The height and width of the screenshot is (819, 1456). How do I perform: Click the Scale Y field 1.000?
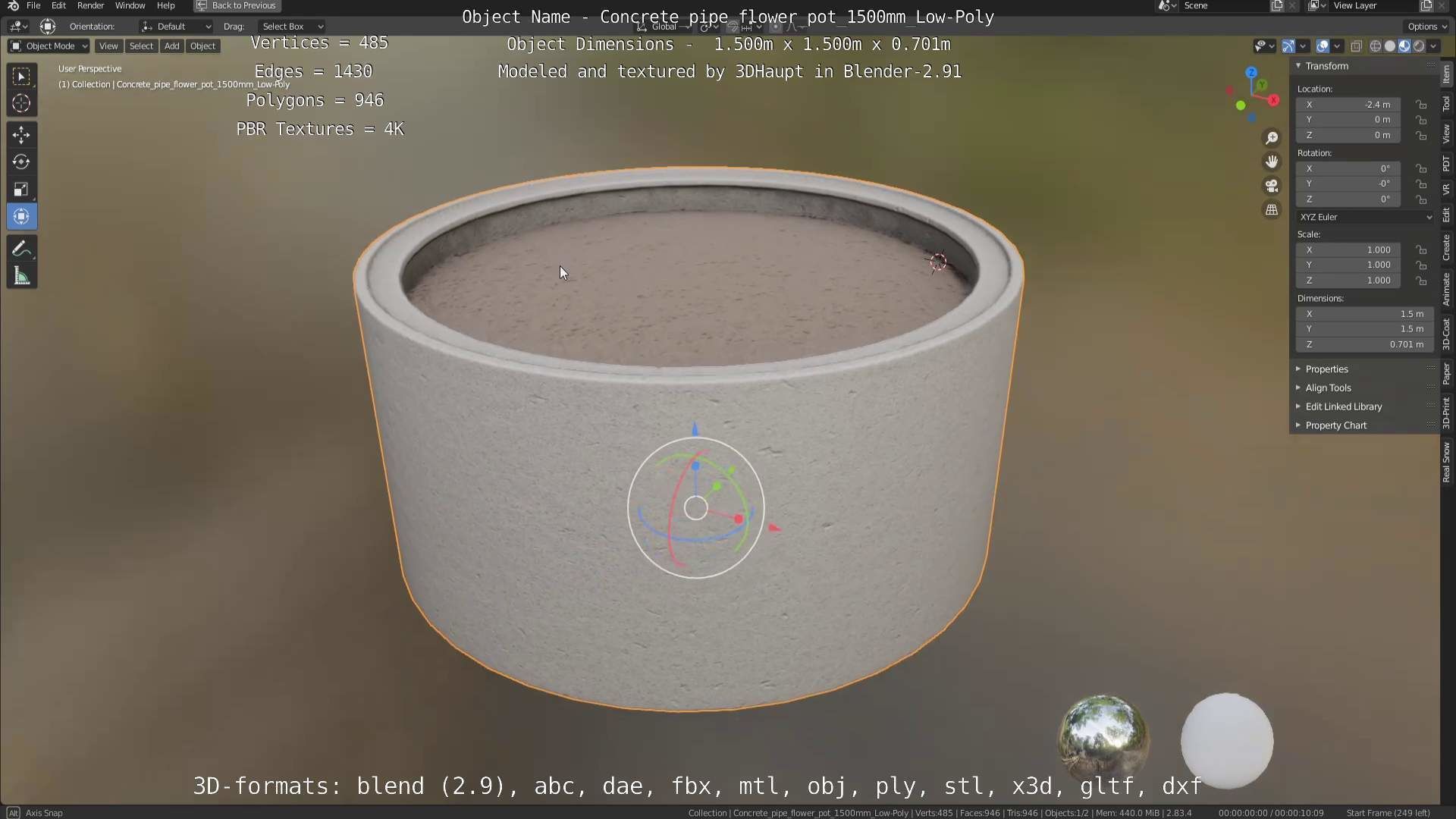[x=1348, y=265]
